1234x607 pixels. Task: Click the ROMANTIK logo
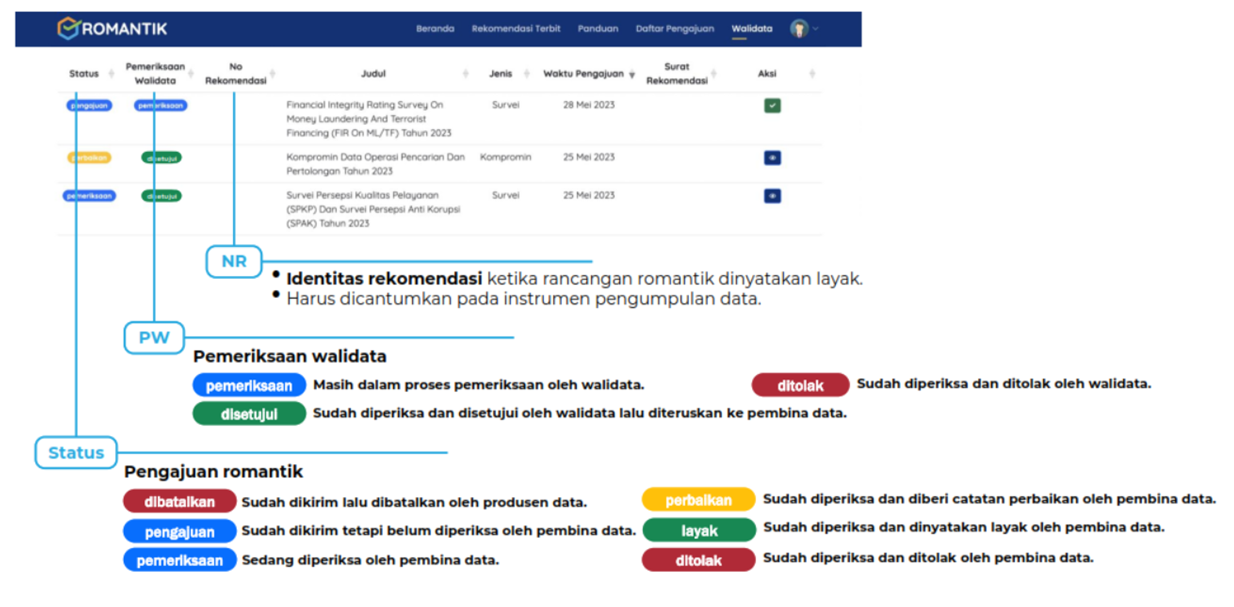point(112,29)
